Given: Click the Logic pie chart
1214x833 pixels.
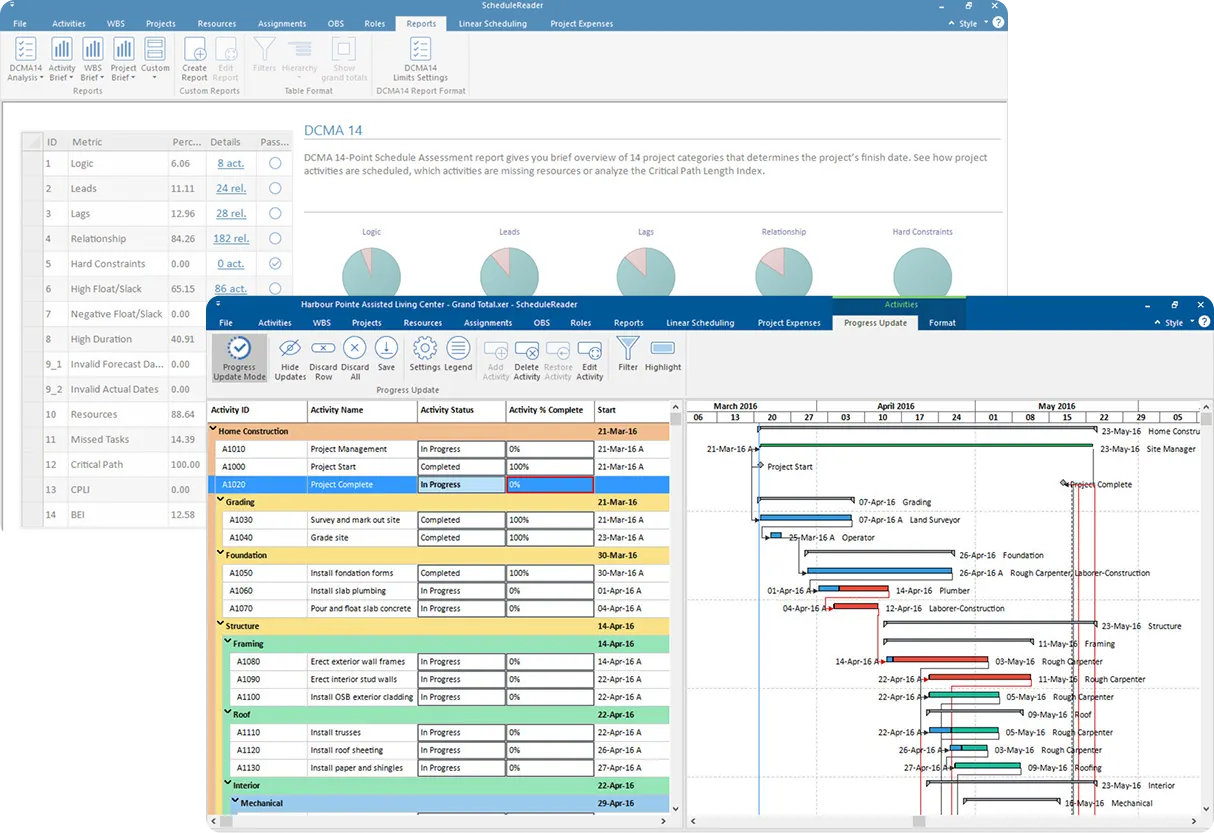Looking at the screenshot, I should coord(371,274).
